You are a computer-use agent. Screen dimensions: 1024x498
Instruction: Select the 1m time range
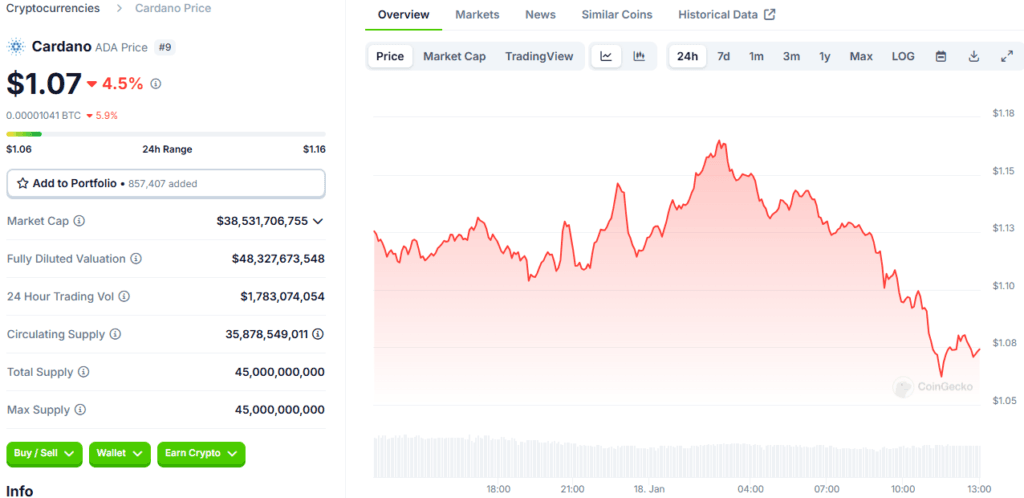coord(756,56)
